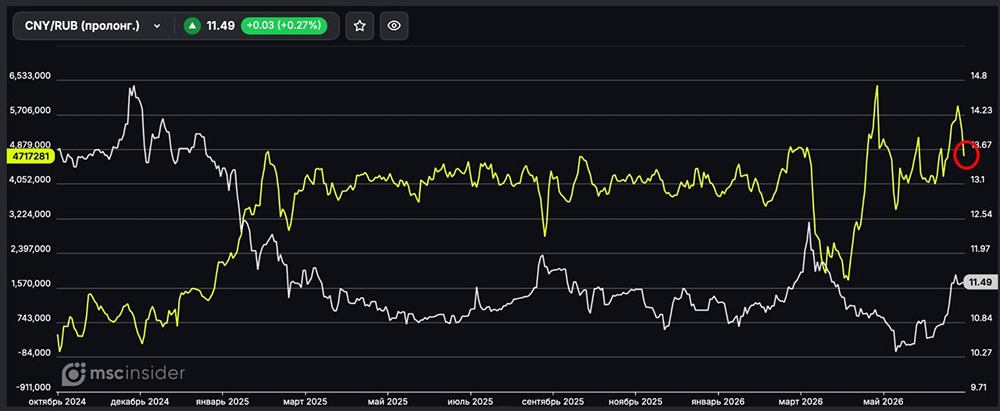Select the yellow 4717281 value label

[28, 156]
